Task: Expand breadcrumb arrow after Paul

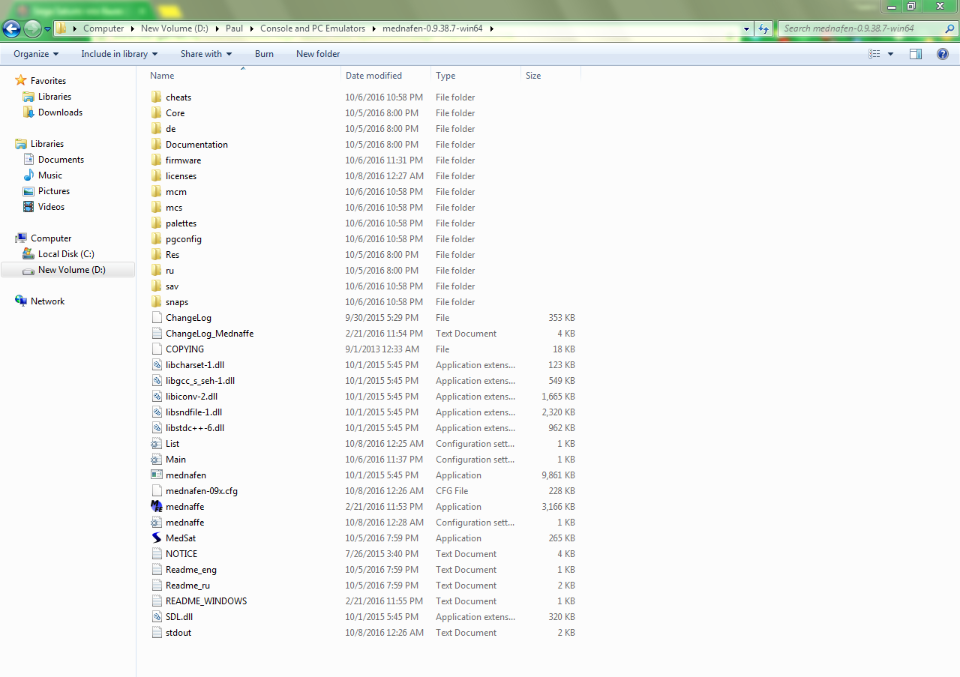Action: [x=251, y=29]
